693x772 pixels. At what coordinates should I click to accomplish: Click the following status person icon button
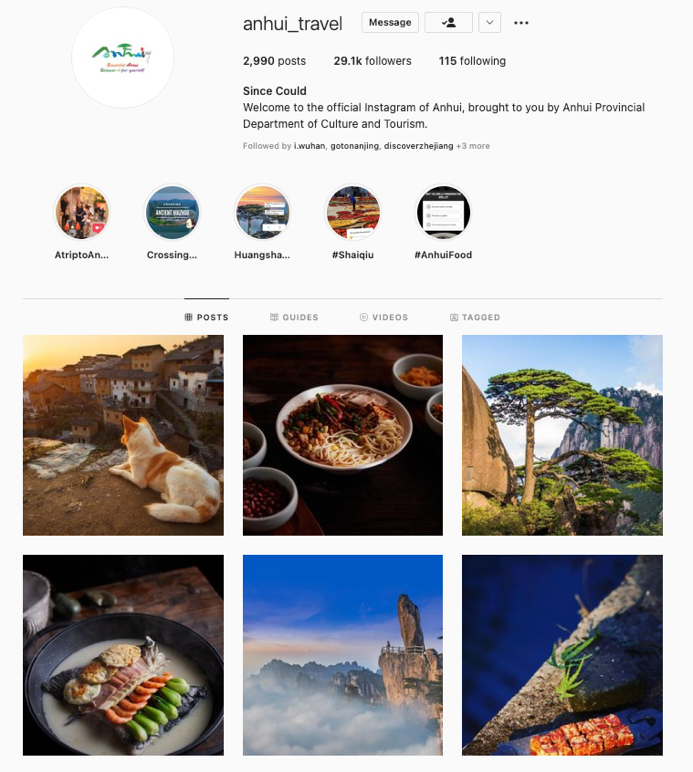[448, 23]
